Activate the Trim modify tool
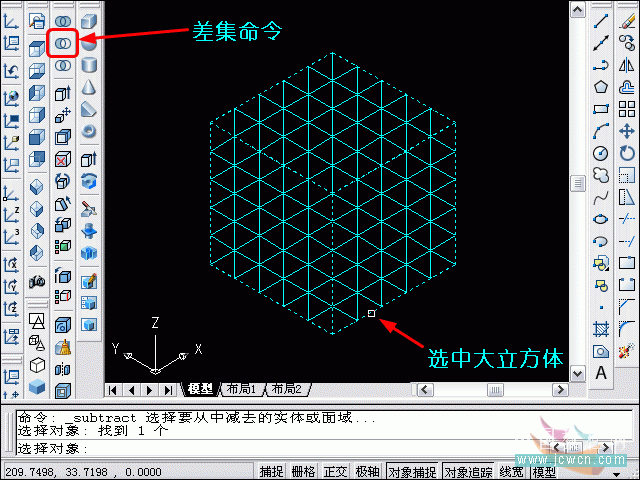The image size is (640, 480). (627, 220)
